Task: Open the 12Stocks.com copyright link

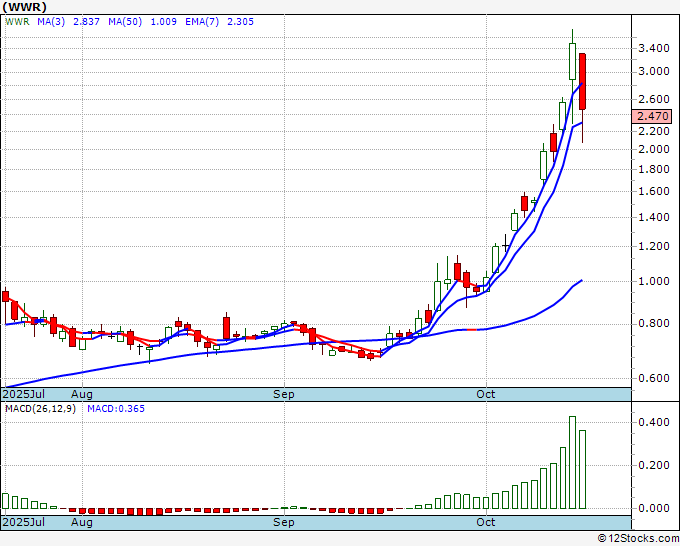Action: [638, 539]
